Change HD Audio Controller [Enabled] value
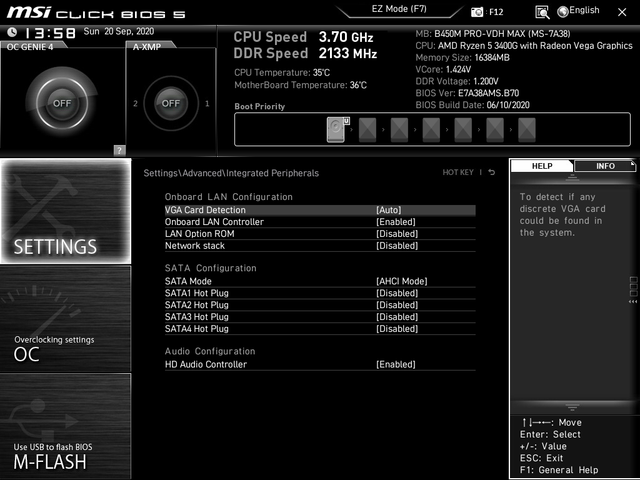This screenshot has width=640, height=480. (396, 364)
